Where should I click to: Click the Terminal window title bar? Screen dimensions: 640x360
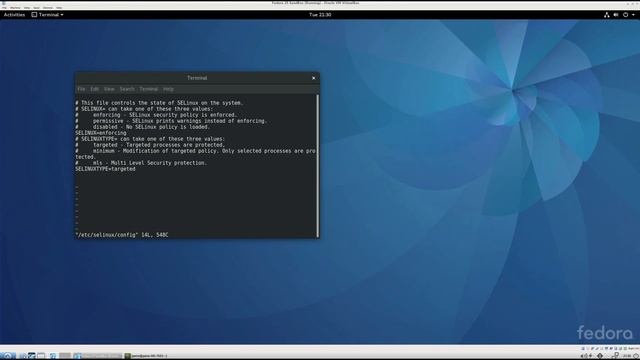(x=197, y=78)
